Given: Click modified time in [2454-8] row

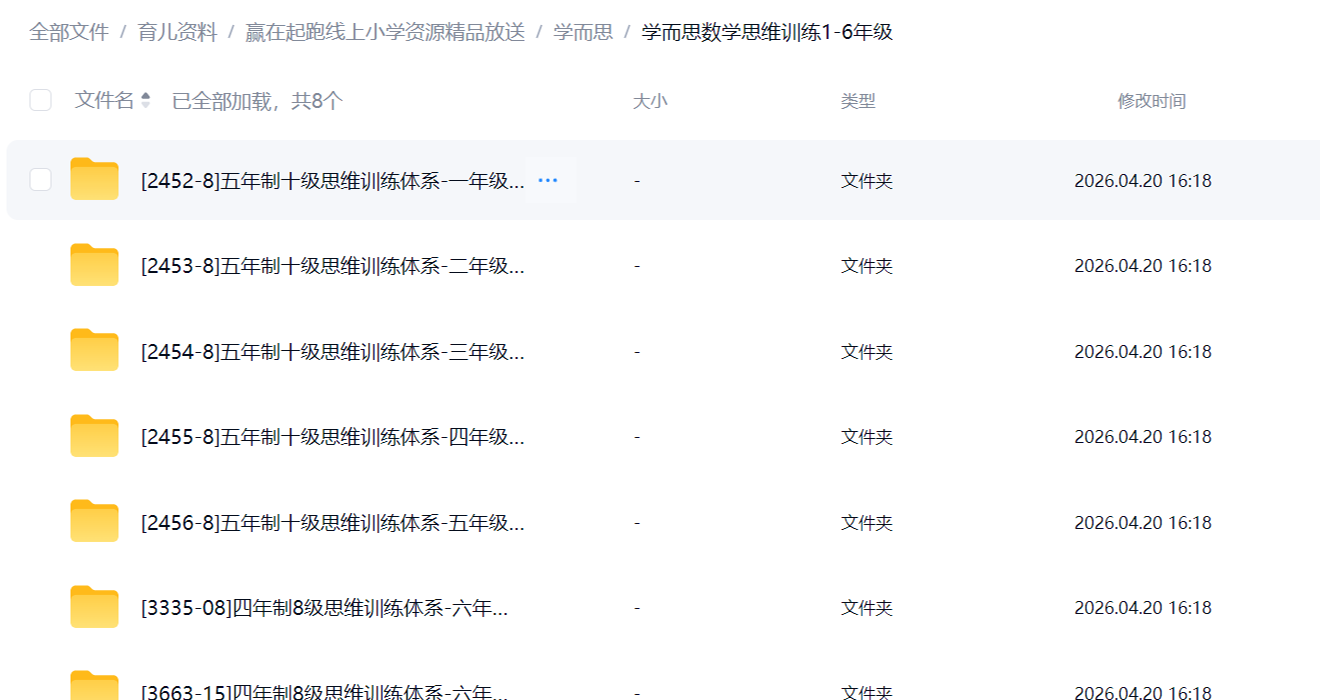Looking at the screenshot, I should (x=1143, y=352).
